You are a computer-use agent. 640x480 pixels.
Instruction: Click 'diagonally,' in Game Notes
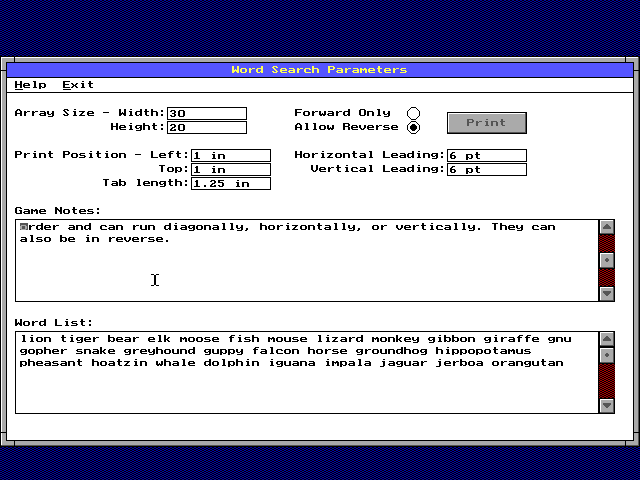pos(206,227)
